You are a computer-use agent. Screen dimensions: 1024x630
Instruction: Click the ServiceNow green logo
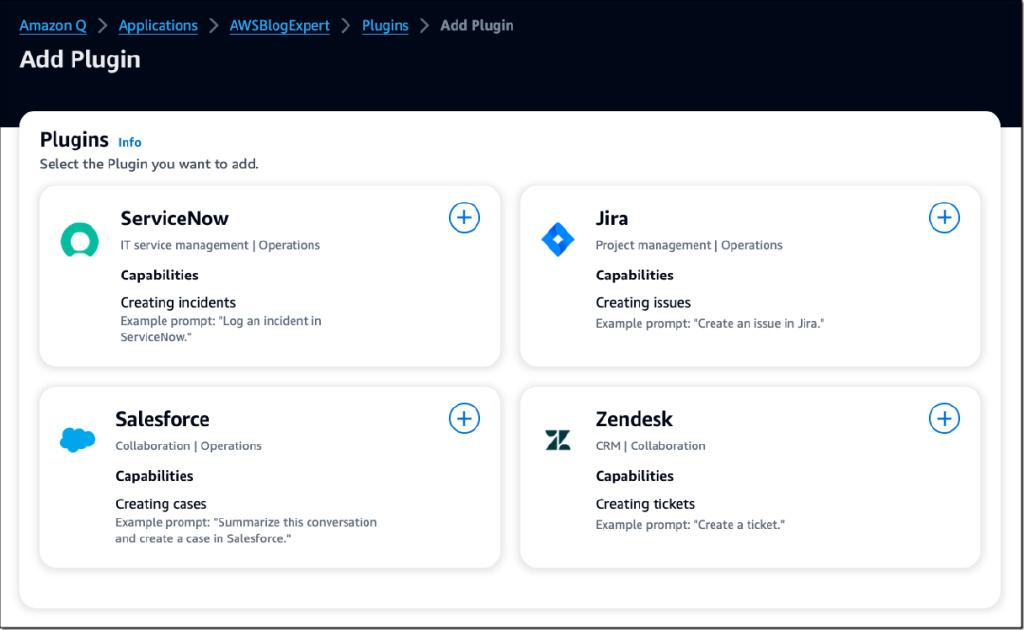79,240
